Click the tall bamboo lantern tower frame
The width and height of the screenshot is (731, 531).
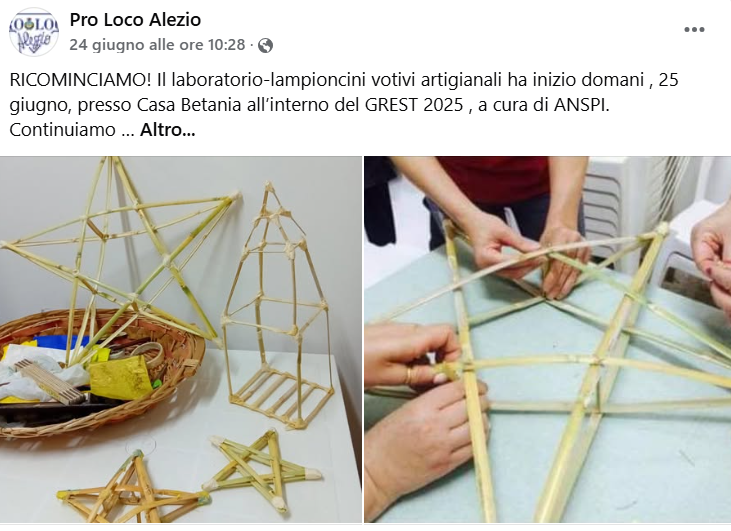(x=277, y=305)
